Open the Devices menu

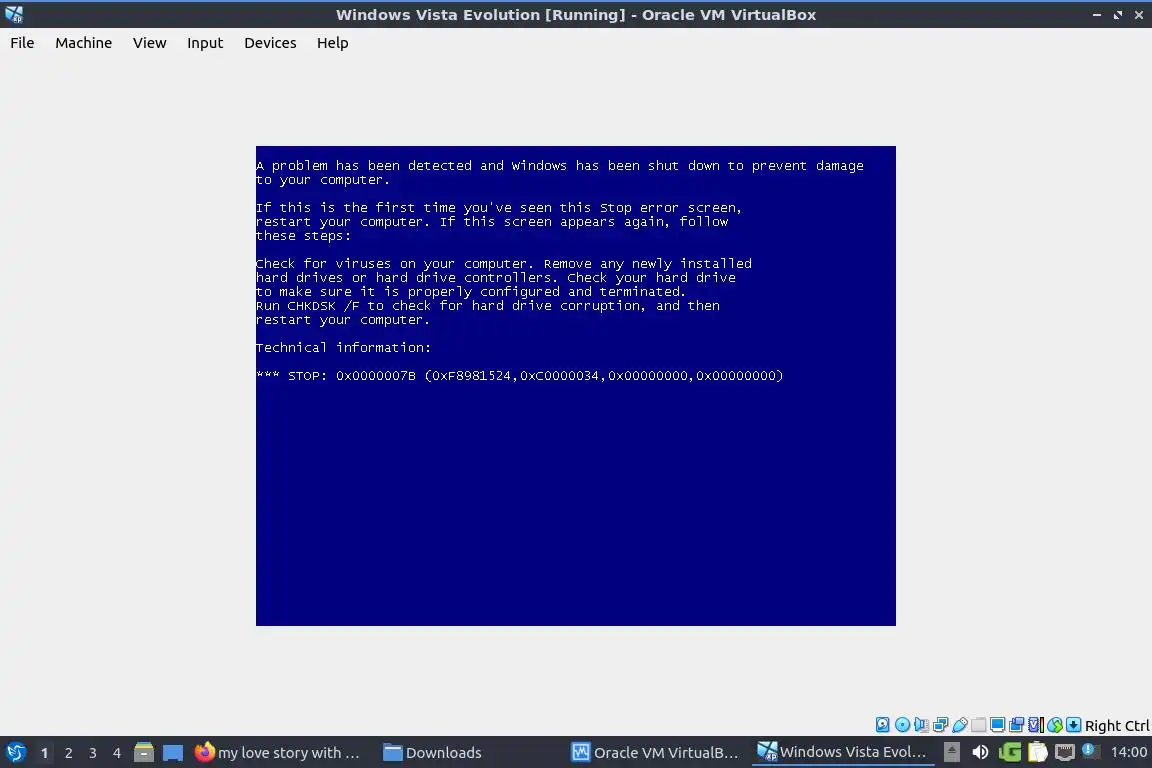point(270,43)
